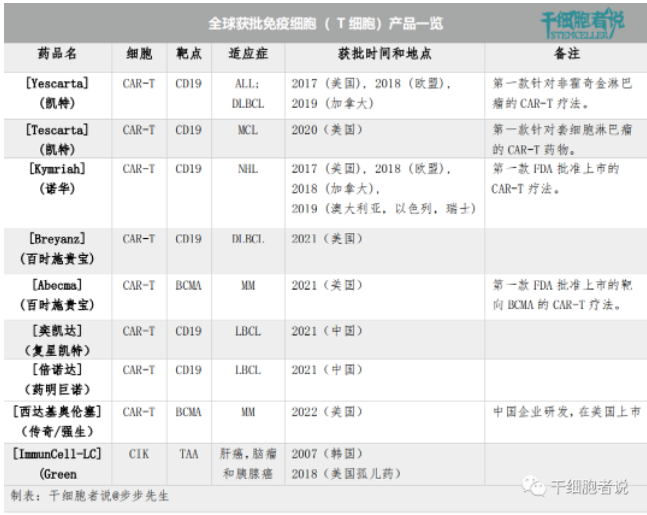Screen dimensions: 647x515
Task: Select the 细胞 column header
Action: point(139,54)
